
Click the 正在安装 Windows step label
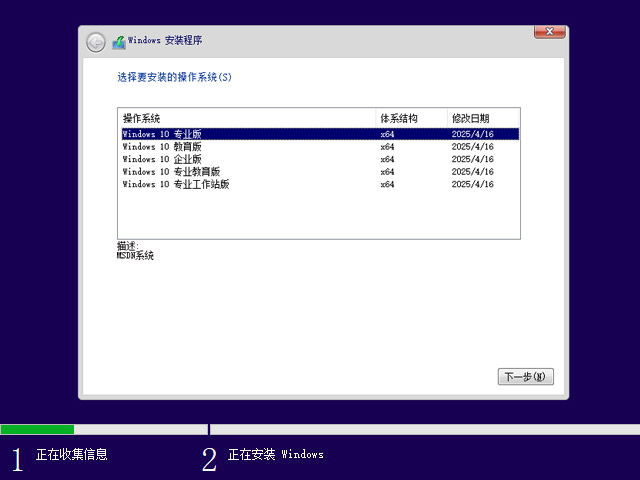[276, 454]
